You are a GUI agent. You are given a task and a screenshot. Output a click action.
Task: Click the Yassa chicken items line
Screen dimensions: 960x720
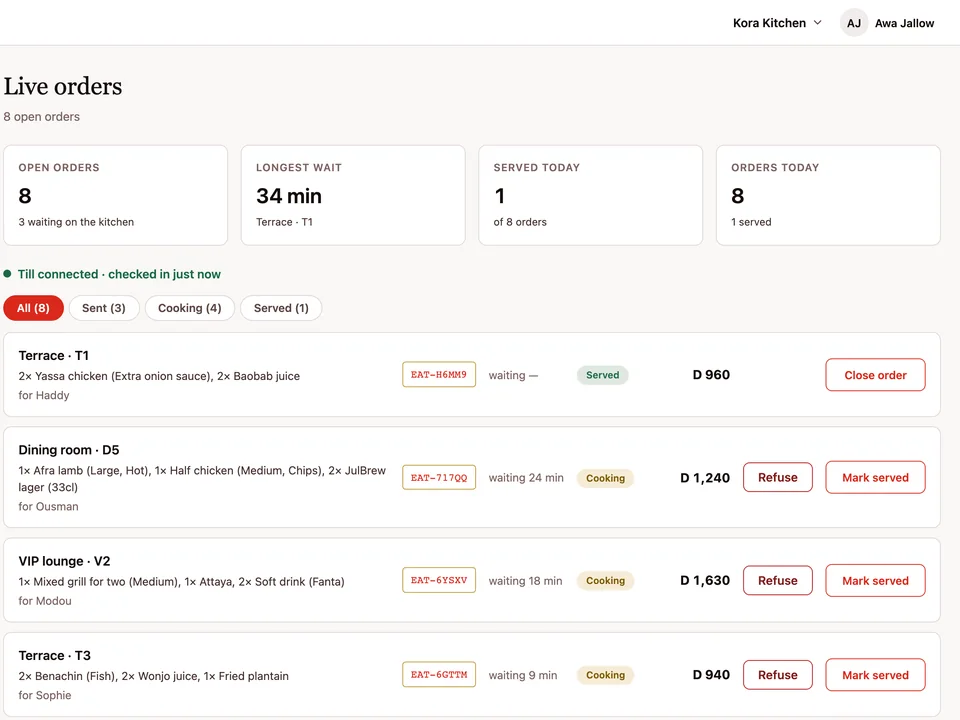coord(159,376)
